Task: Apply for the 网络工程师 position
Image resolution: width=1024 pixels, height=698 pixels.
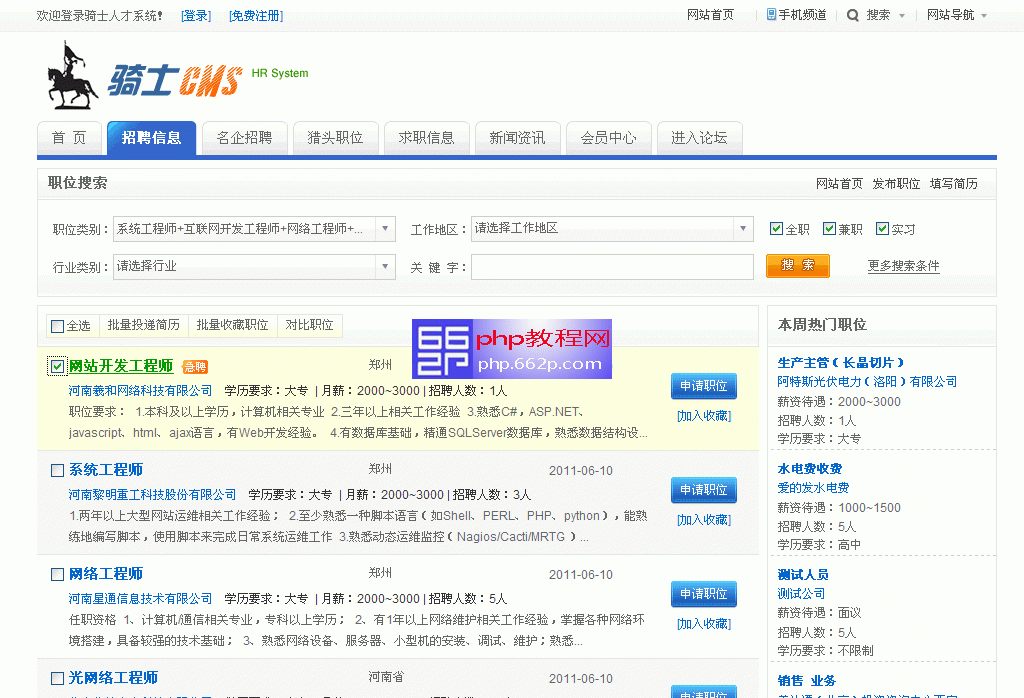Action: coord(704,594)
